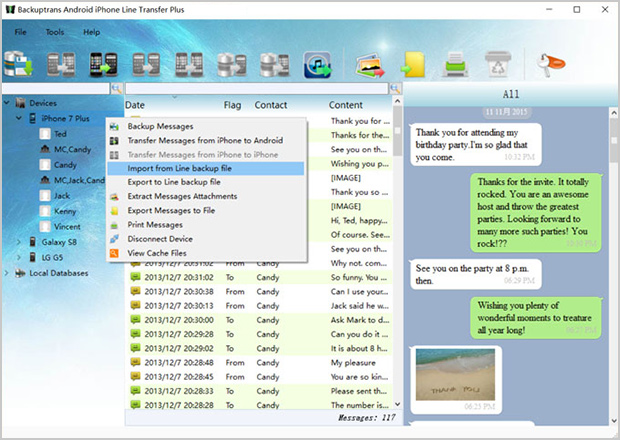Click the printer icon in the toolbar
The width and height of the screenshot is (620, 440).
[456, 63]
